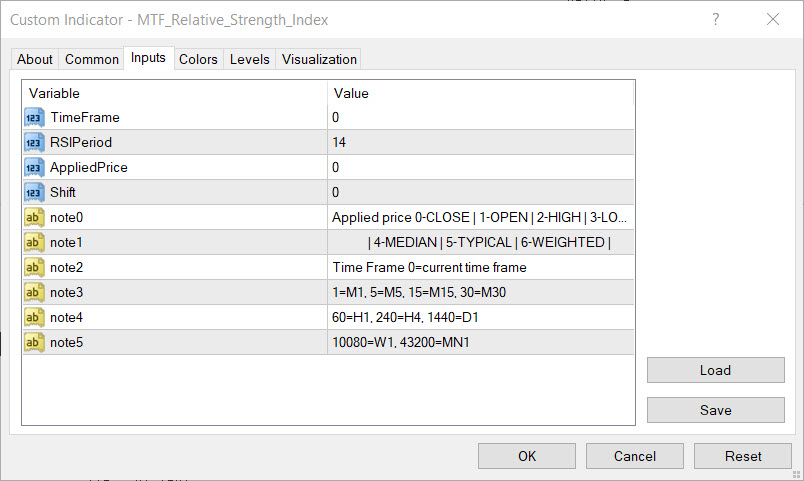Click the string icon beside note4

coord(34,318)
